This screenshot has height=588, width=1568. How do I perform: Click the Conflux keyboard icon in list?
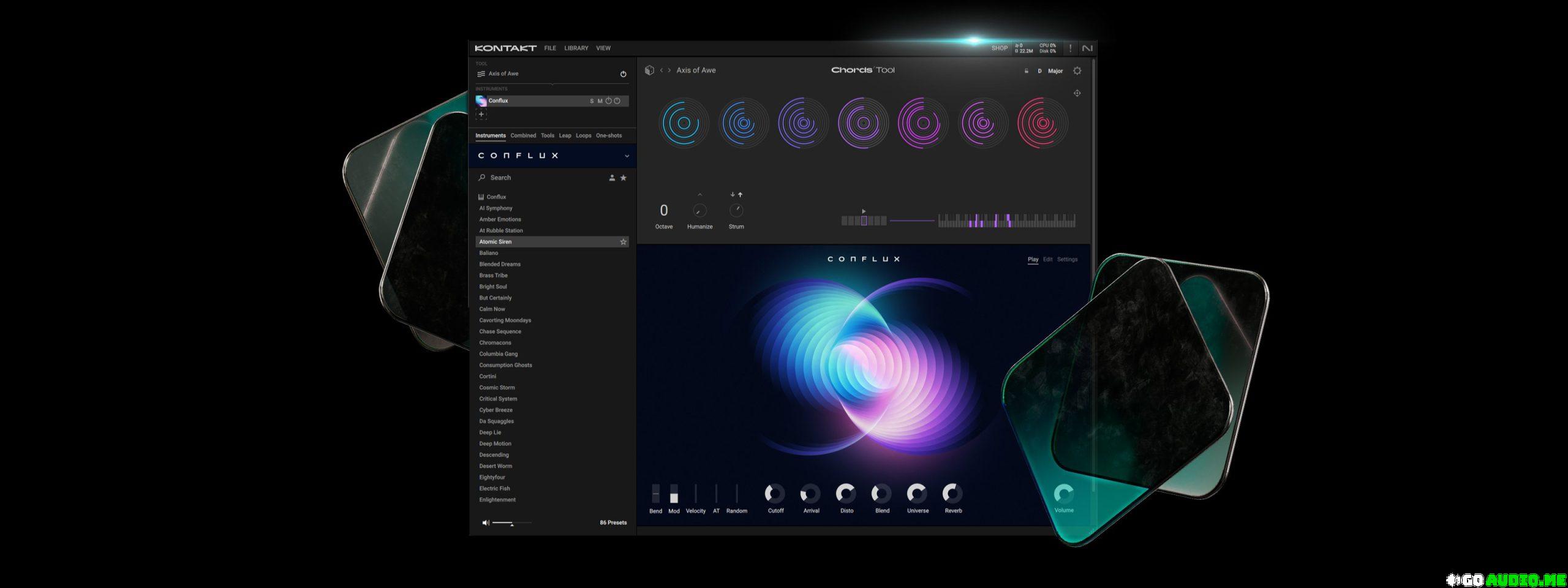tap(481, 197)
